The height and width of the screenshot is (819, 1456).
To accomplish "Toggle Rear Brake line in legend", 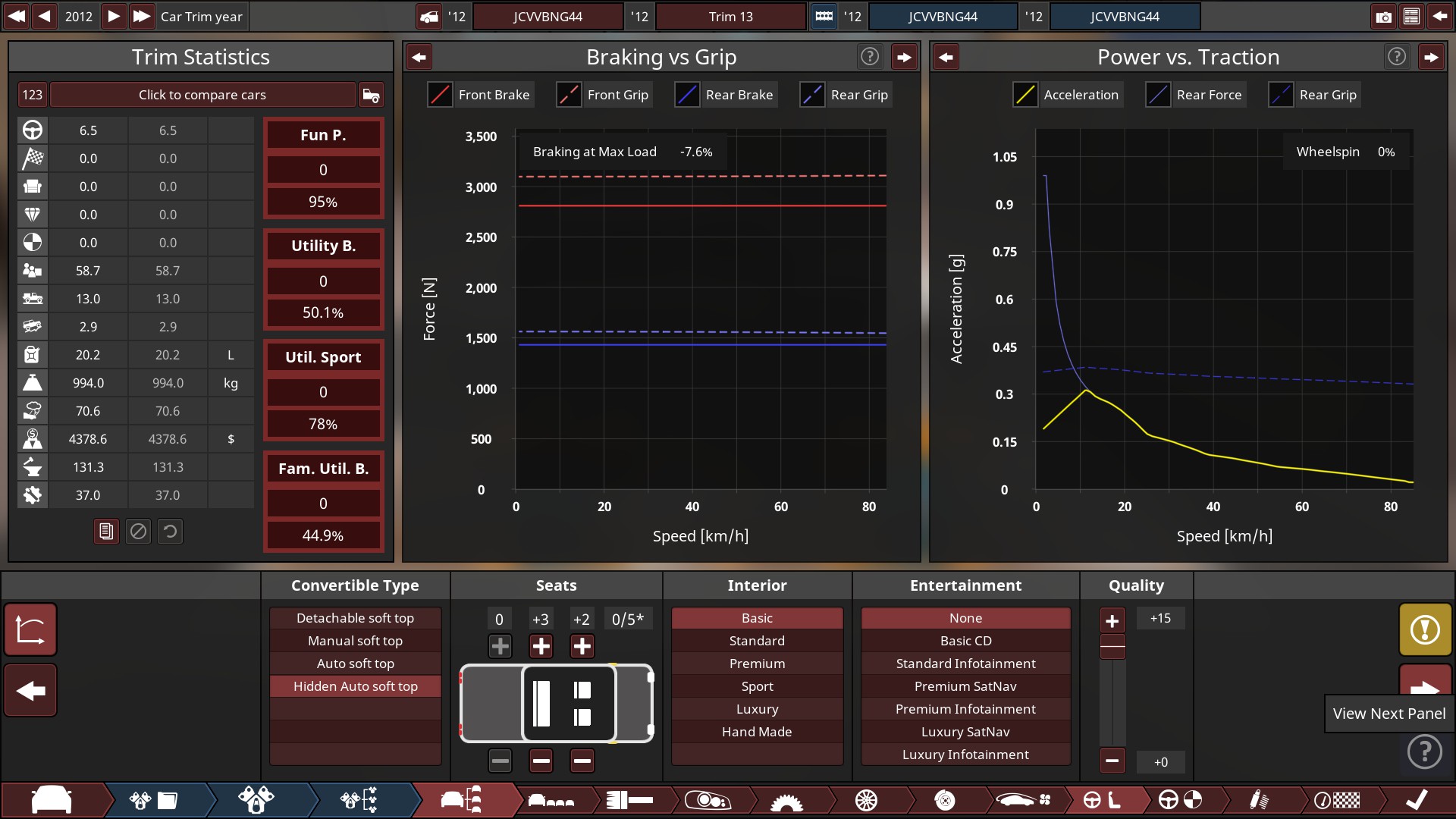I will pyautogui.click(x=726, y=95).
